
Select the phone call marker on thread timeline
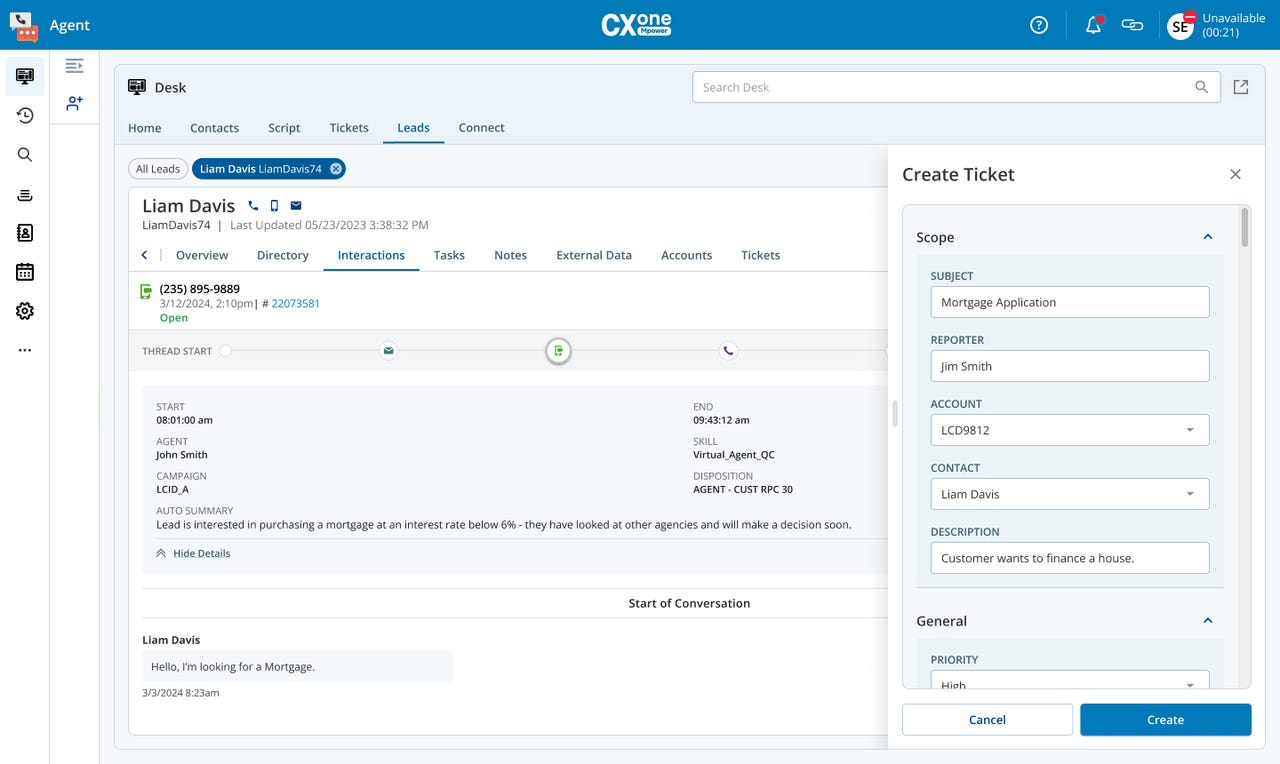click(728, 351)
